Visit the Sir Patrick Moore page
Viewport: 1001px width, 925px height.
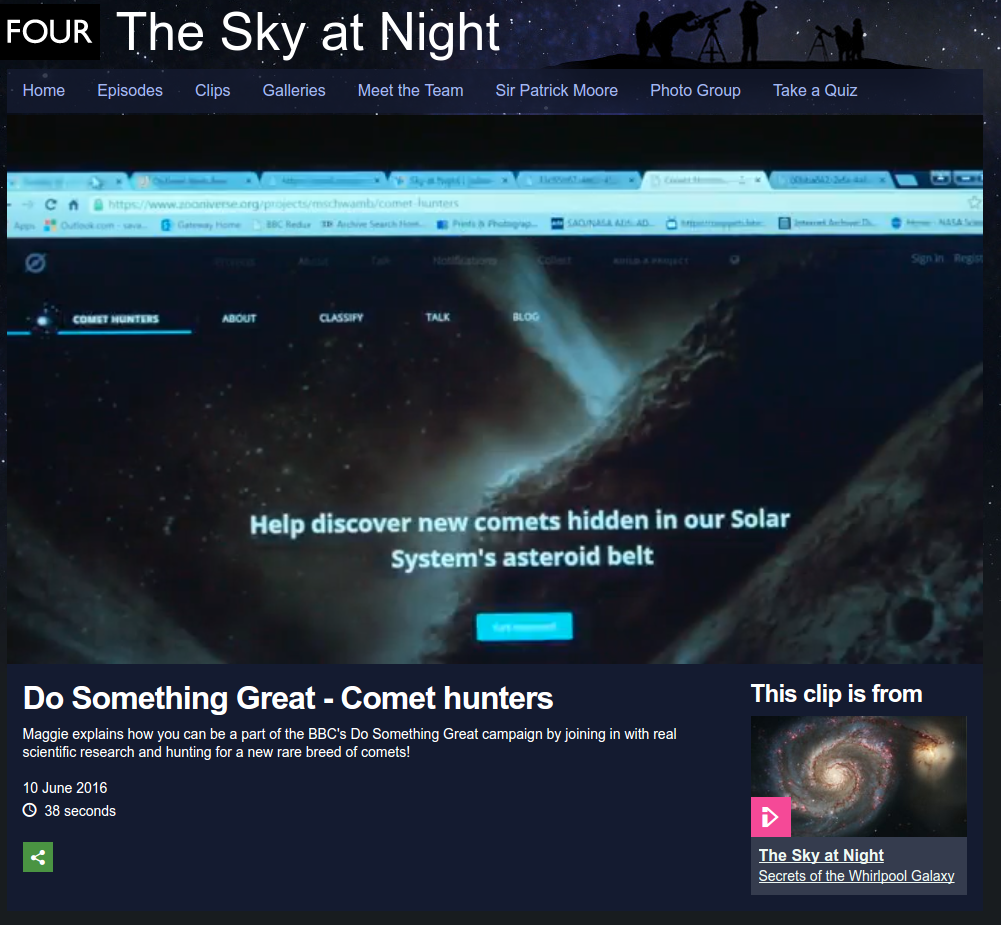557,91
